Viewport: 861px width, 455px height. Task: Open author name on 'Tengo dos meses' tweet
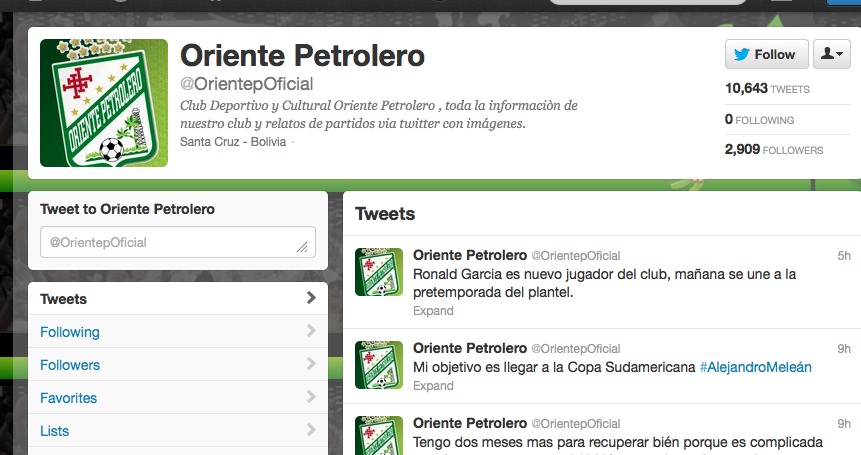[470, 423]
